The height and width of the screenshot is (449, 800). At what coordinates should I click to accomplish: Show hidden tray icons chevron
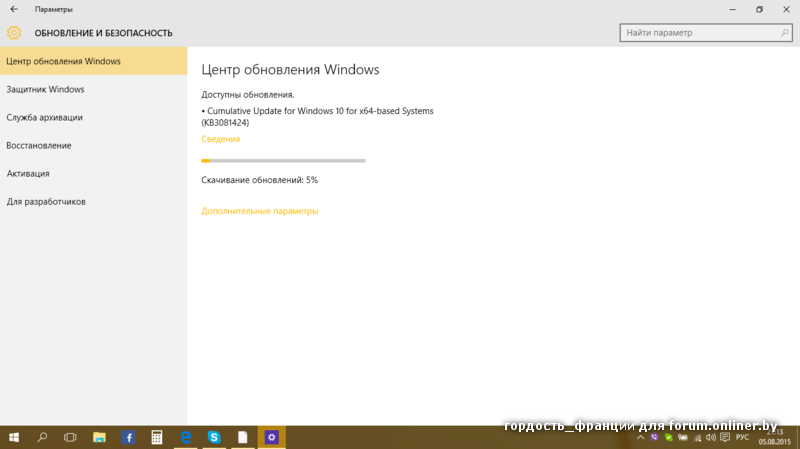[x=641, y=437]
